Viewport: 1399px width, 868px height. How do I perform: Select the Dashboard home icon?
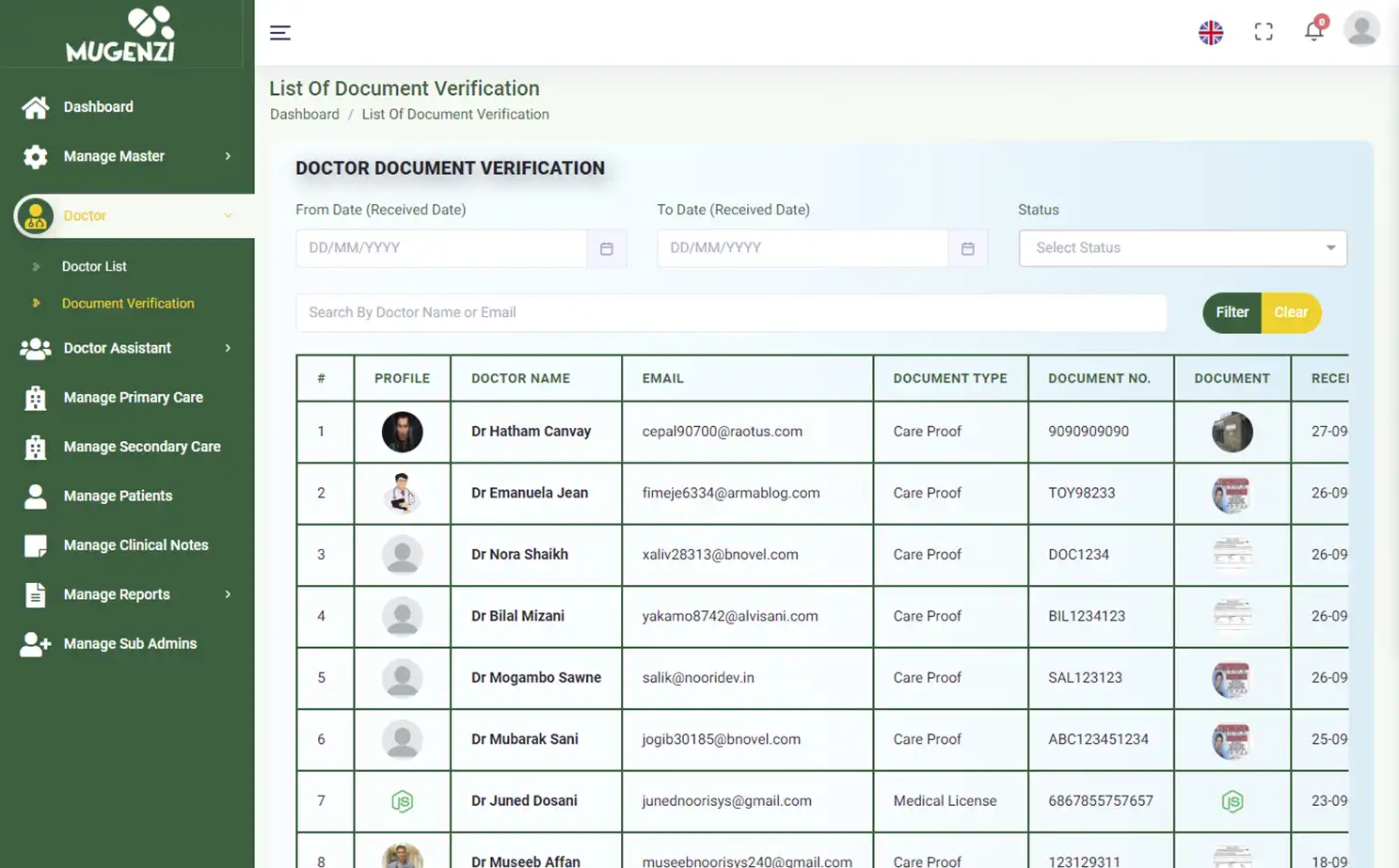point(35,106)
